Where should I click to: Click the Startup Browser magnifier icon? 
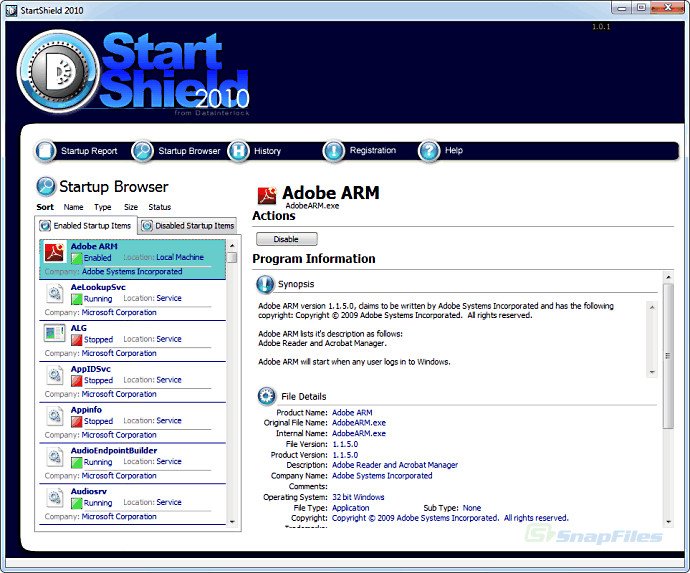[143, 151]
